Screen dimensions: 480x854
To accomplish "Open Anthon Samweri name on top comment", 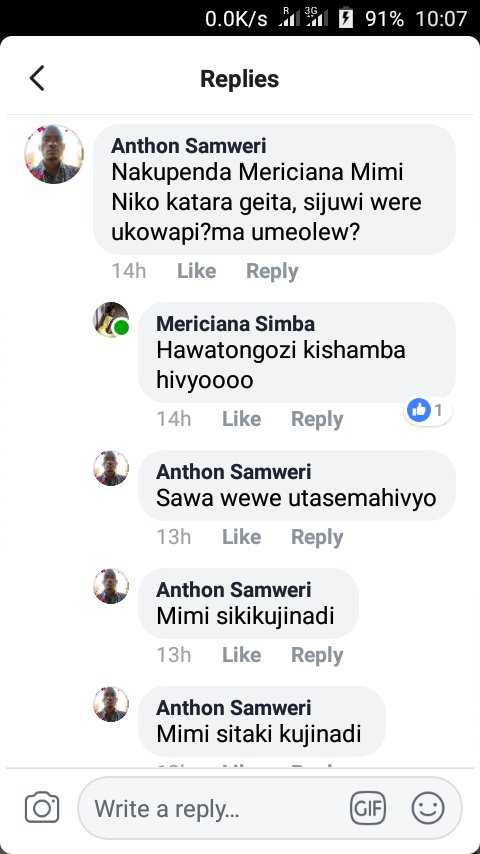I will click(x=189, y=146).
